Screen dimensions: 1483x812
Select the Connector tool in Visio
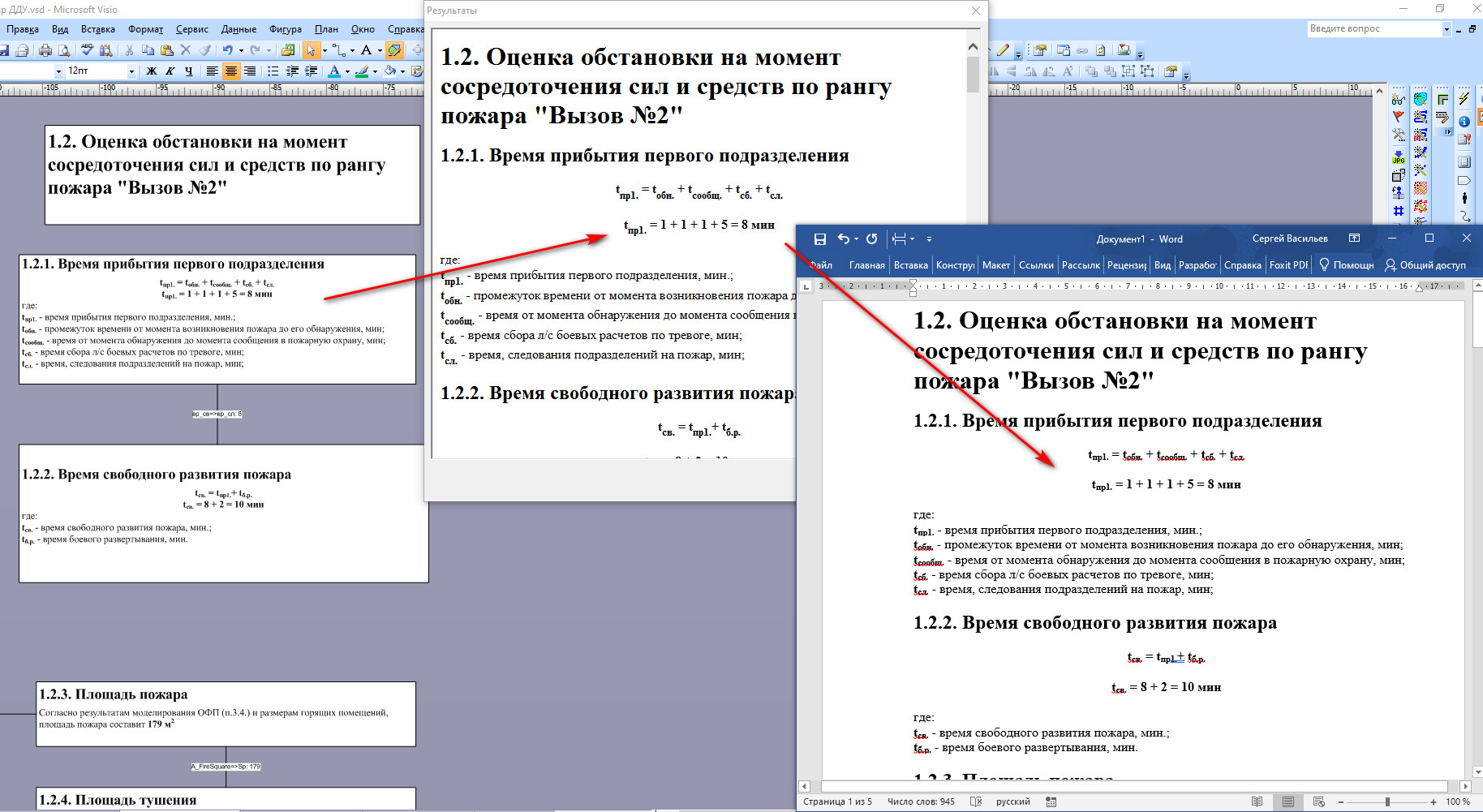(x=338, y=50)
